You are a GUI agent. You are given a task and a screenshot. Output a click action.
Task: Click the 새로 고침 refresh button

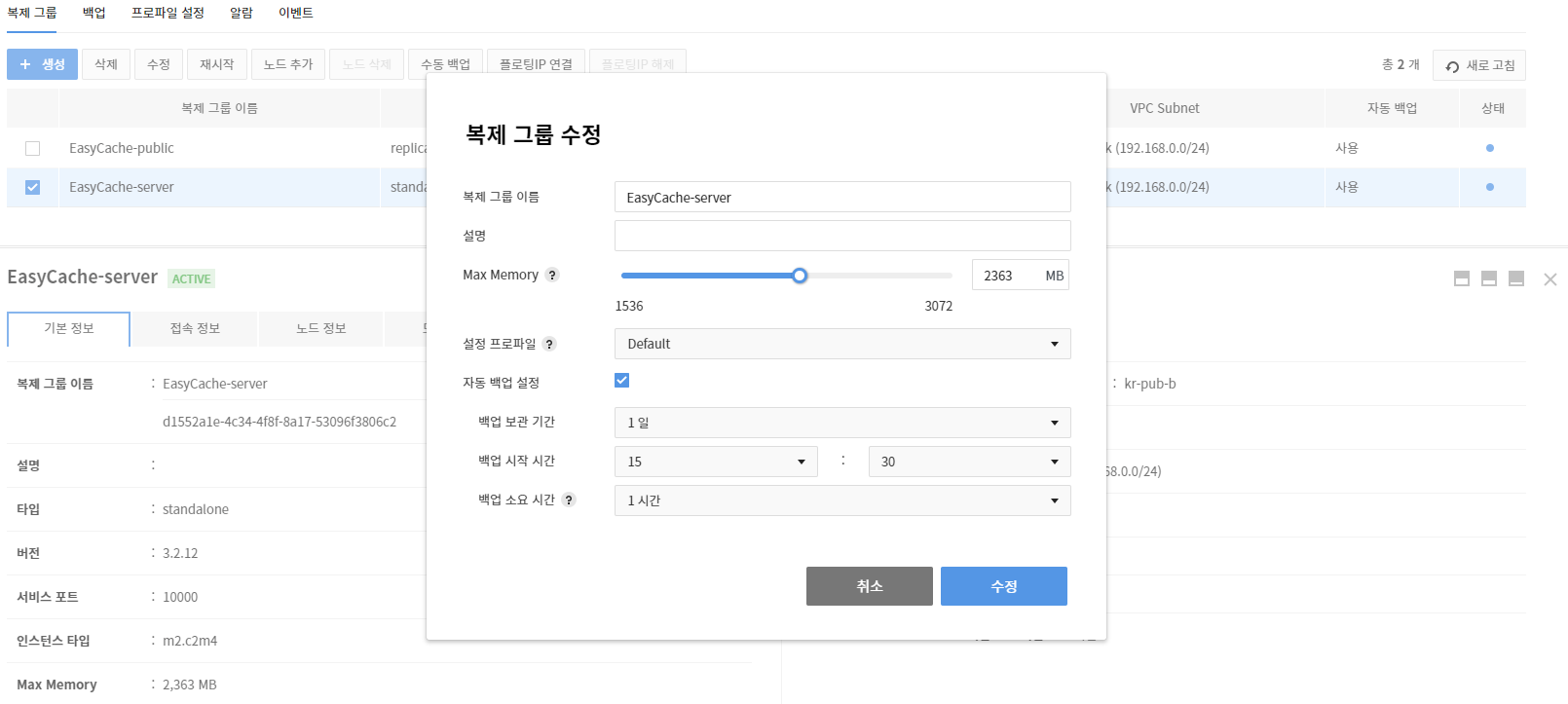(1479, 65)
